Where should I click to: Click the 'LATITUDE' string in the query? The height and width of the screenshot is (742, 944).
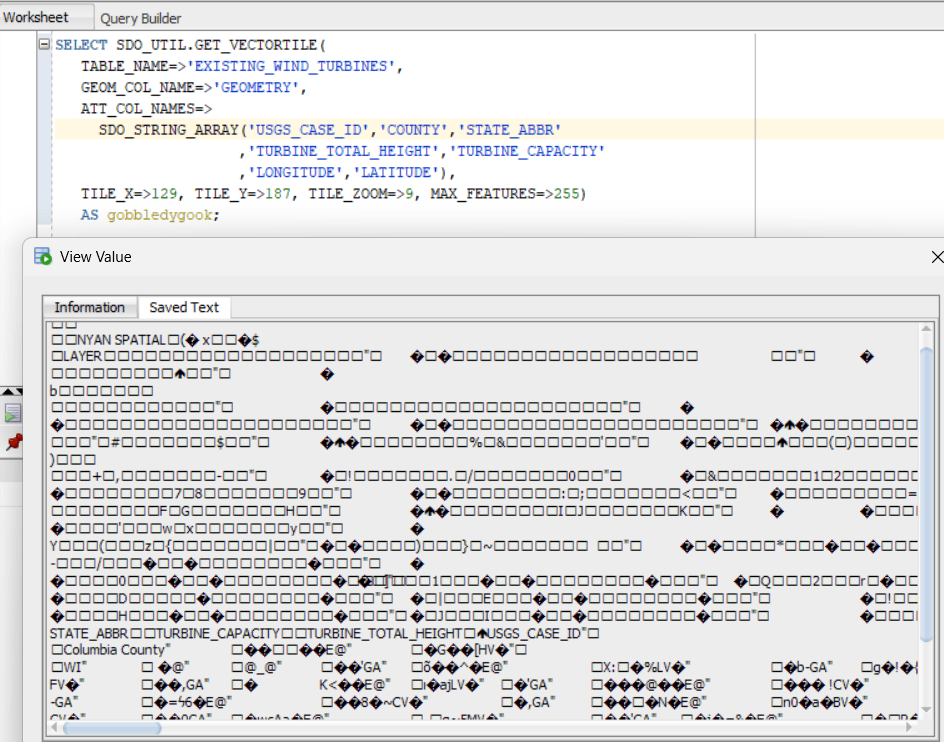[397, 173]
